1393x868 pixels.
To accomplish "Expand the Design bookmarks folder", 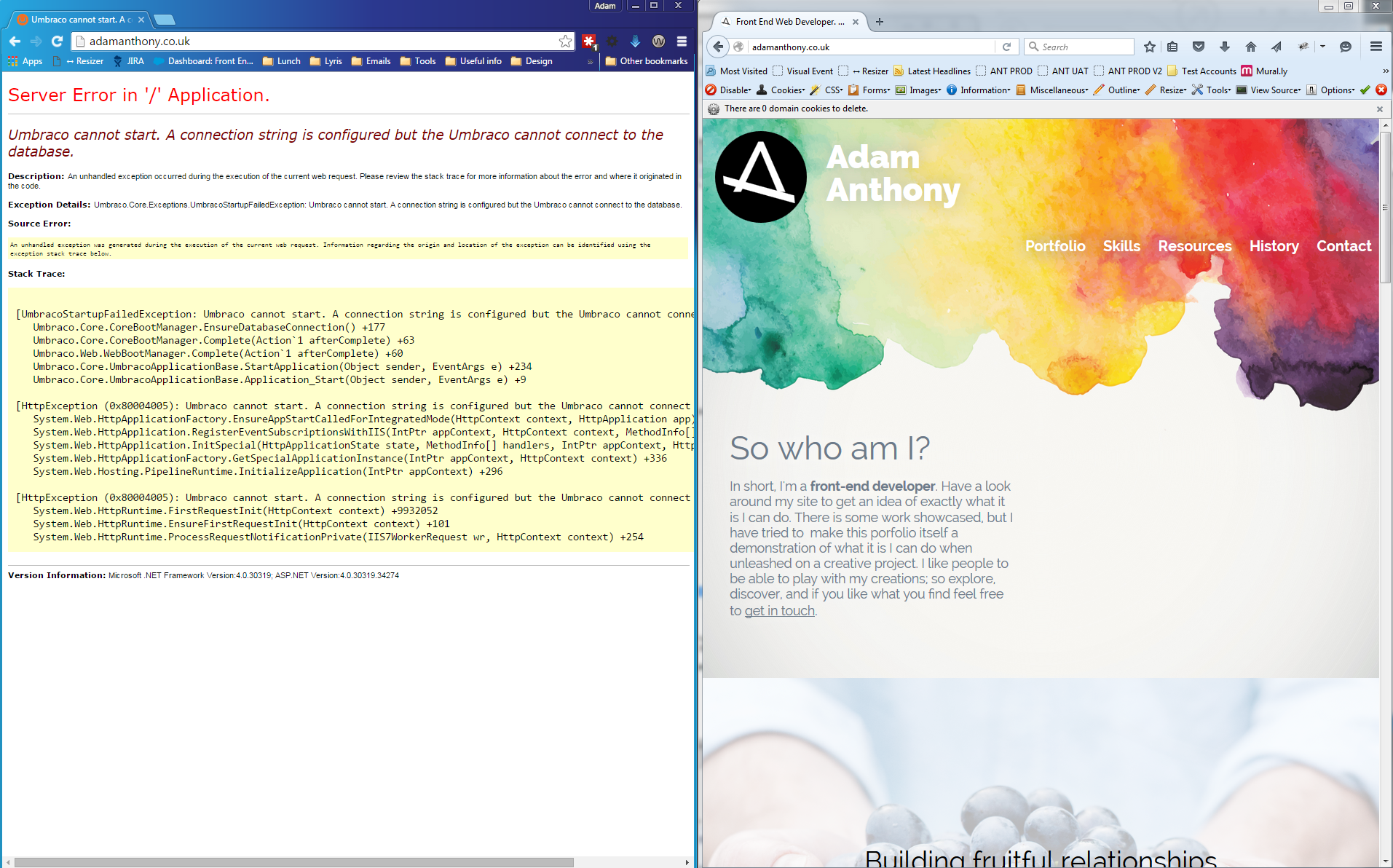I will coord(532,61).
